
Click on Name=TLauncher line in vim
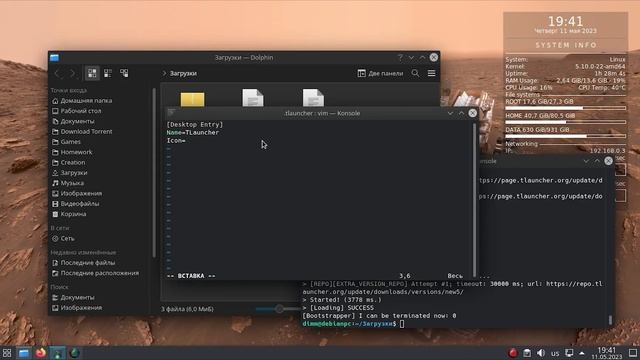pyautogui.click(x=193, y=133)
